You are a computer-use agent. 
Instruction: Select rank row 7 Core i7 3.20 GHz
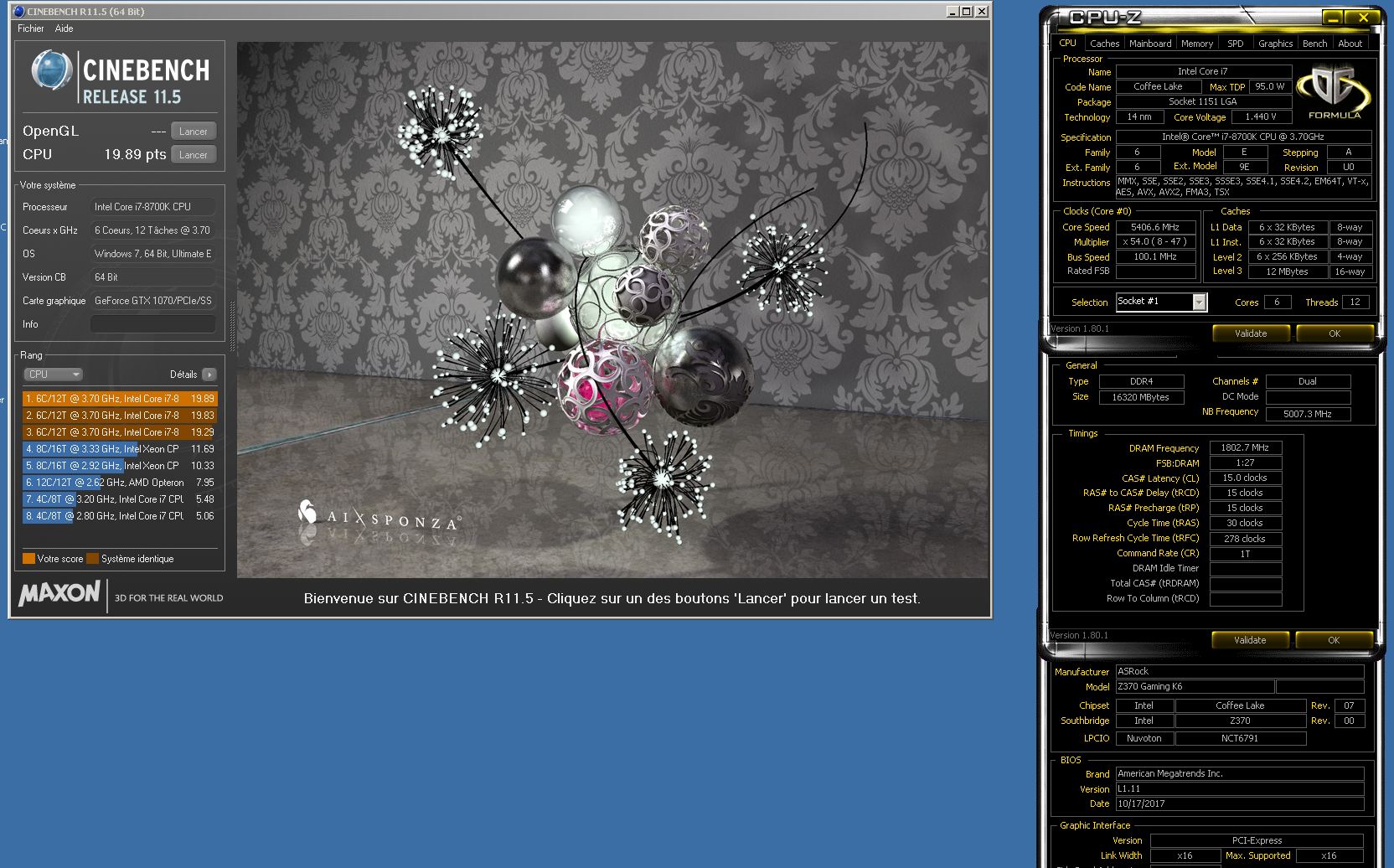tap(120, 499)
